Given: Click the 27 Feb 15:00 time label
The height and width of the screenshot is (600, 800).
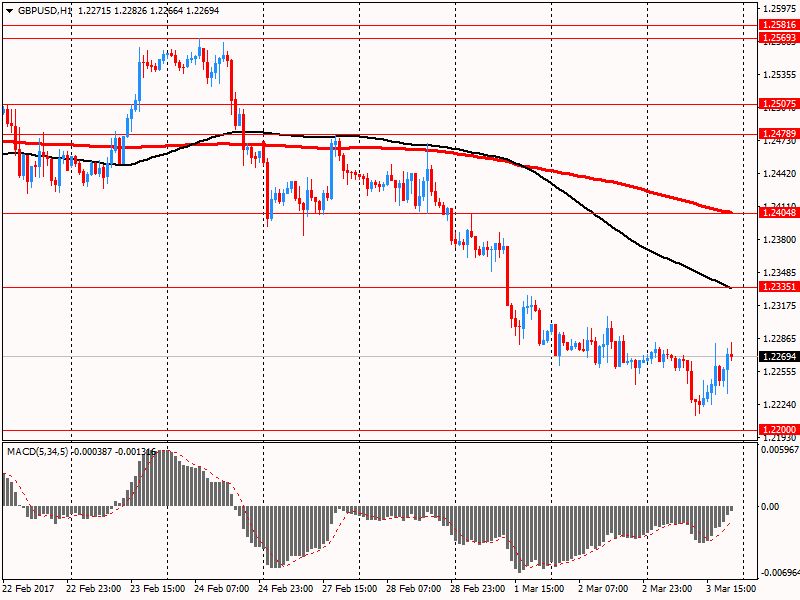Looking at the screenshot, I should 350,589.
